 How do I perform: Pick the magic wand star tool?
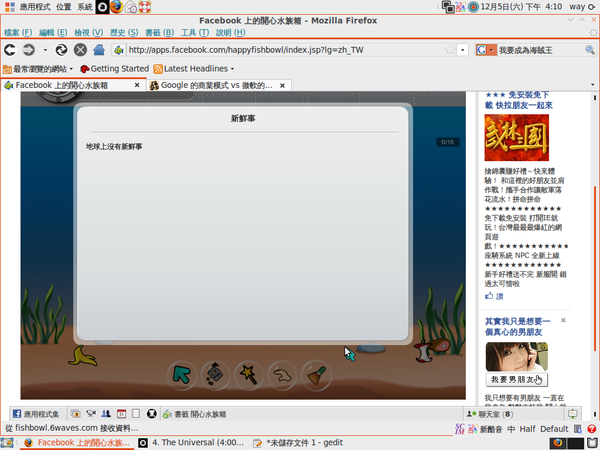click(x=248, y=375)
